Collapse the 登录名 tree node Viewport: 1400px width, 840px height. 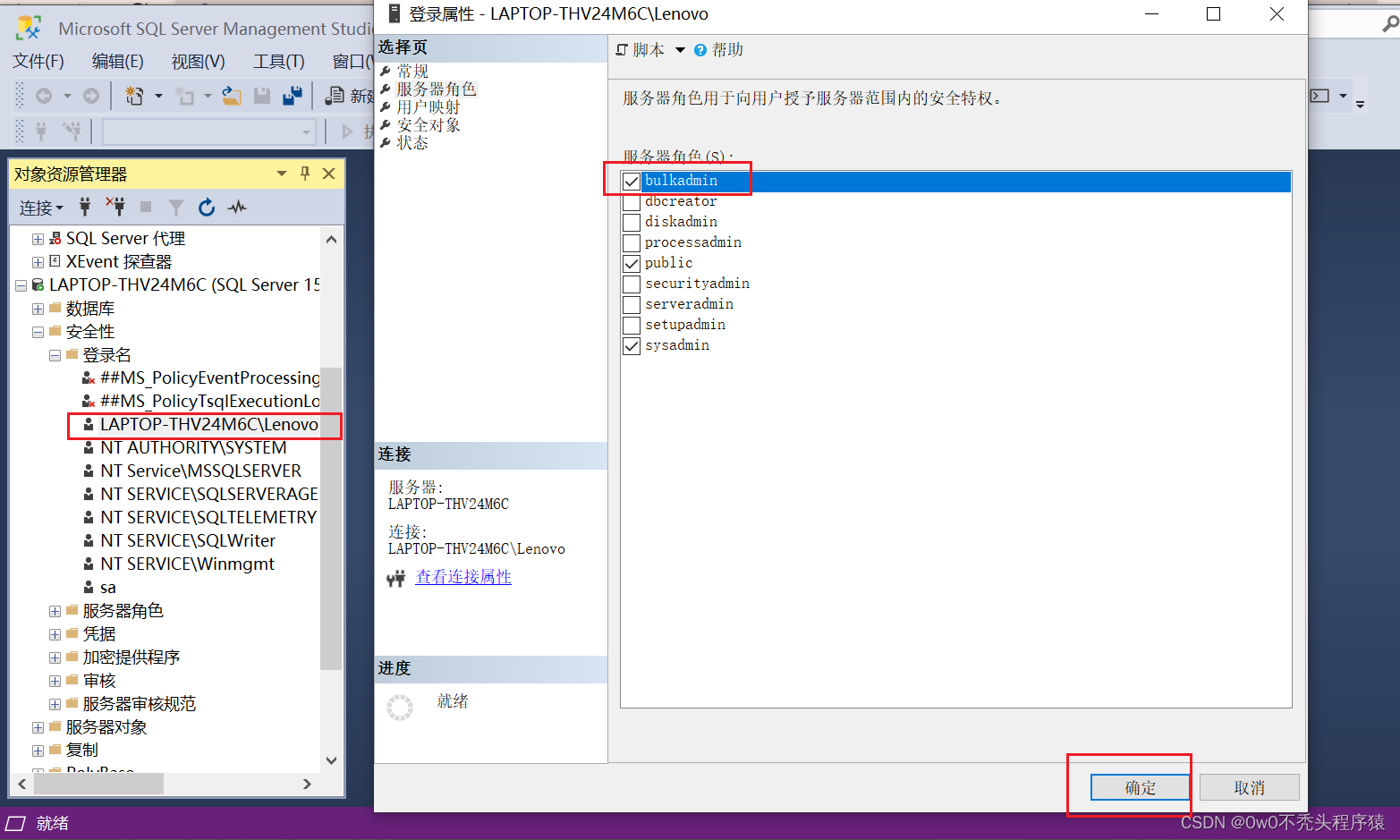(55, 355)
